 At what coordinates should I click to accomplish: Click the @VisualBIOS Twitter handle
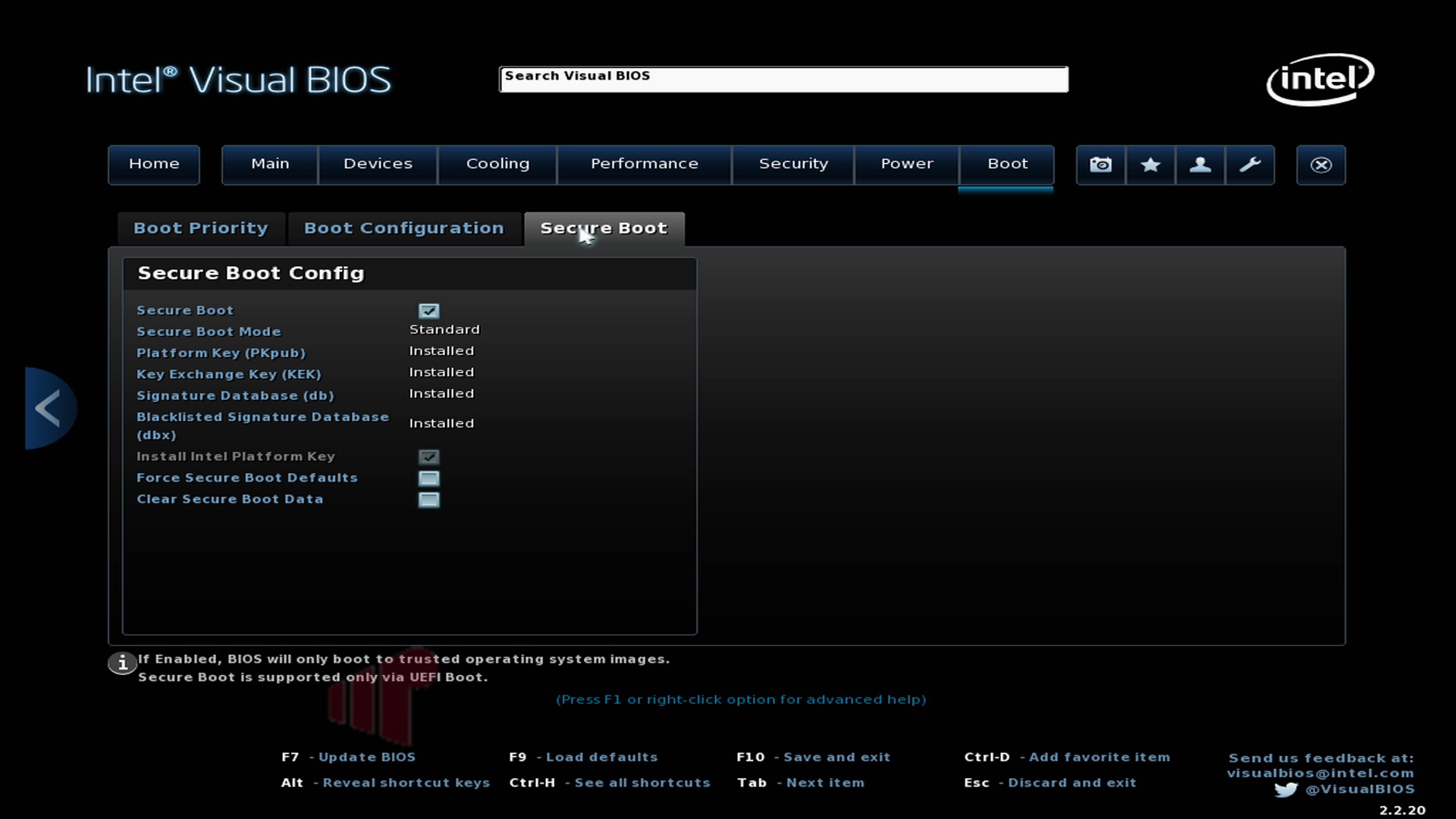(1360, 789)
